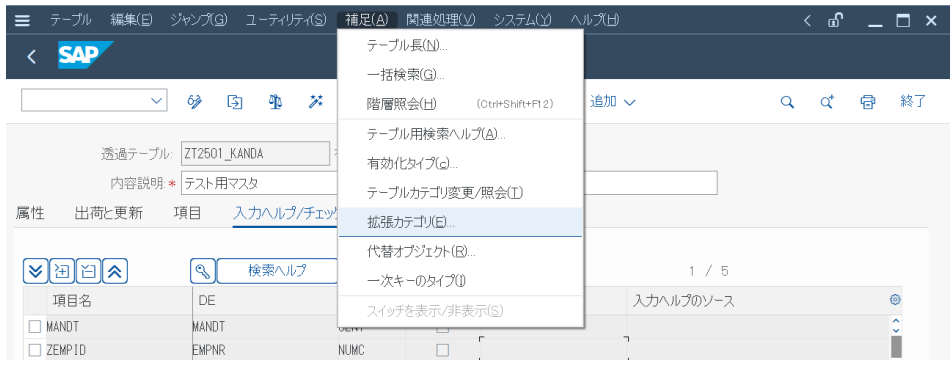Choose テーブル長(N)... menu entry
Image resolution: width=951 pixels, height=383 pixels.
point(460,45)
